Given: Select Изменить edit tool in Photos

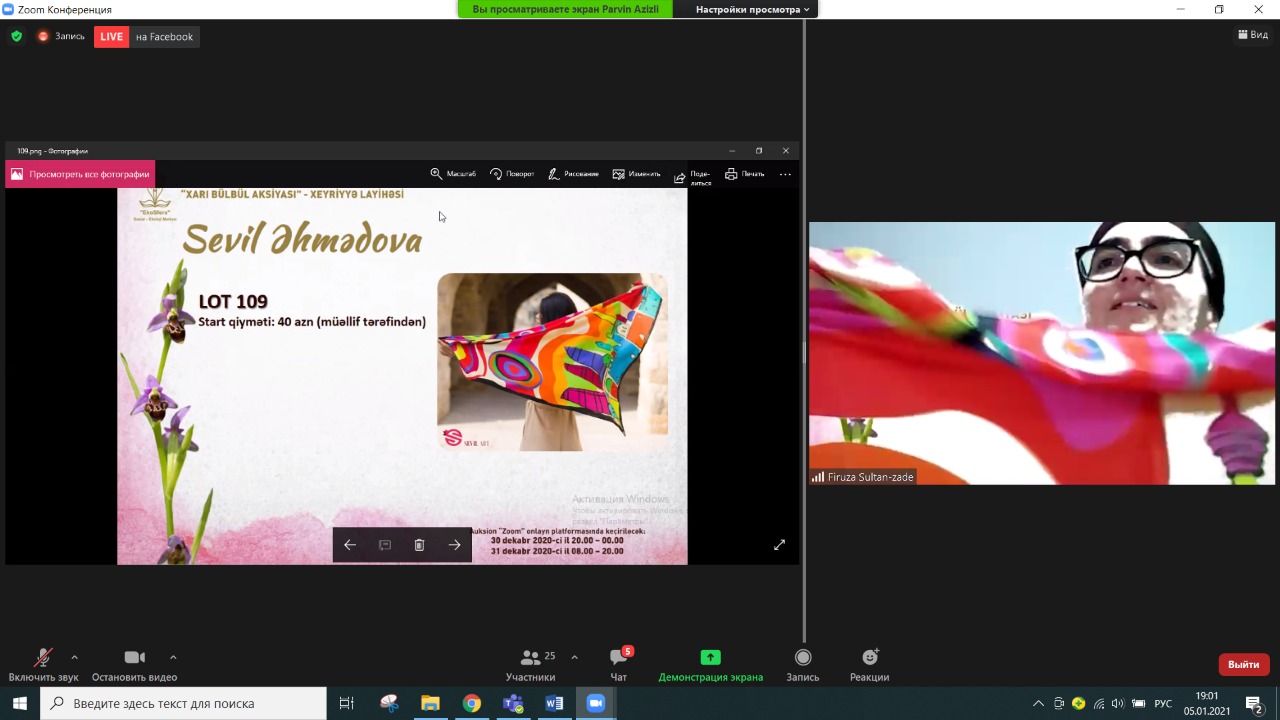Looking at the screenshot, I should [637, 174].
